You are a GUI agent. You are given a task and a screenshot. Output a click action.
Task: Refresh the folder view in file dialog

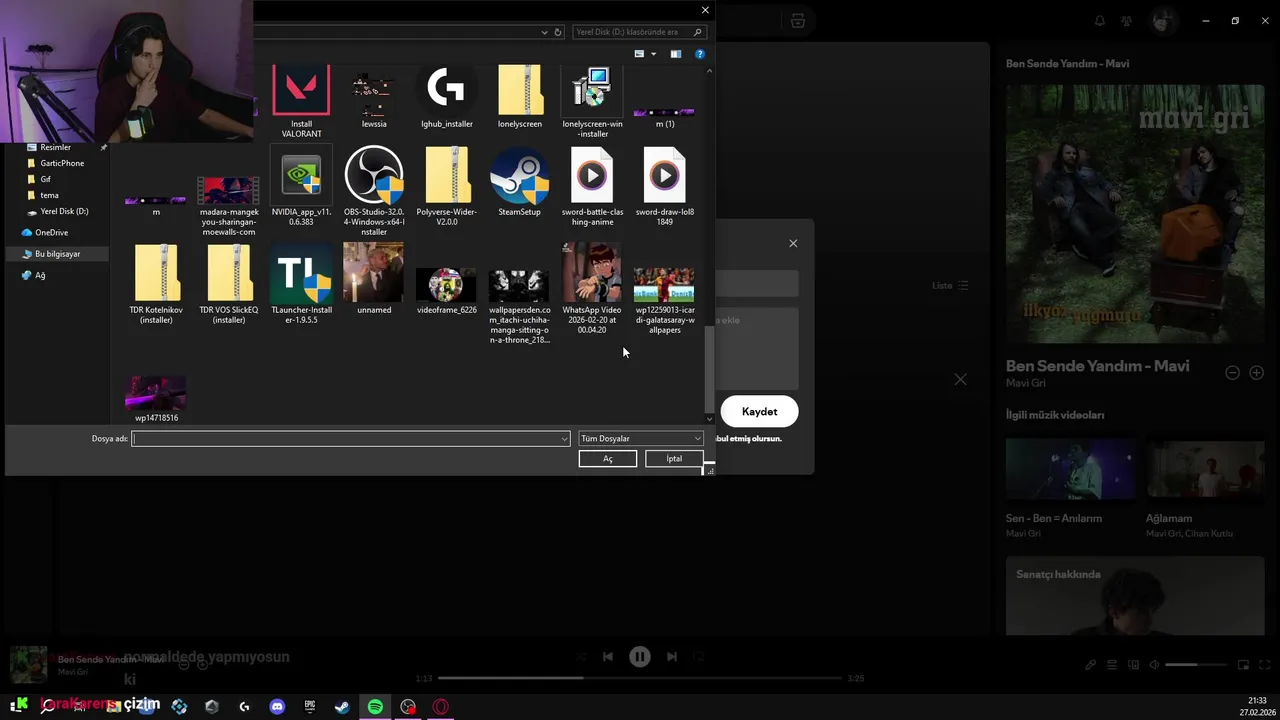point(558,32)
